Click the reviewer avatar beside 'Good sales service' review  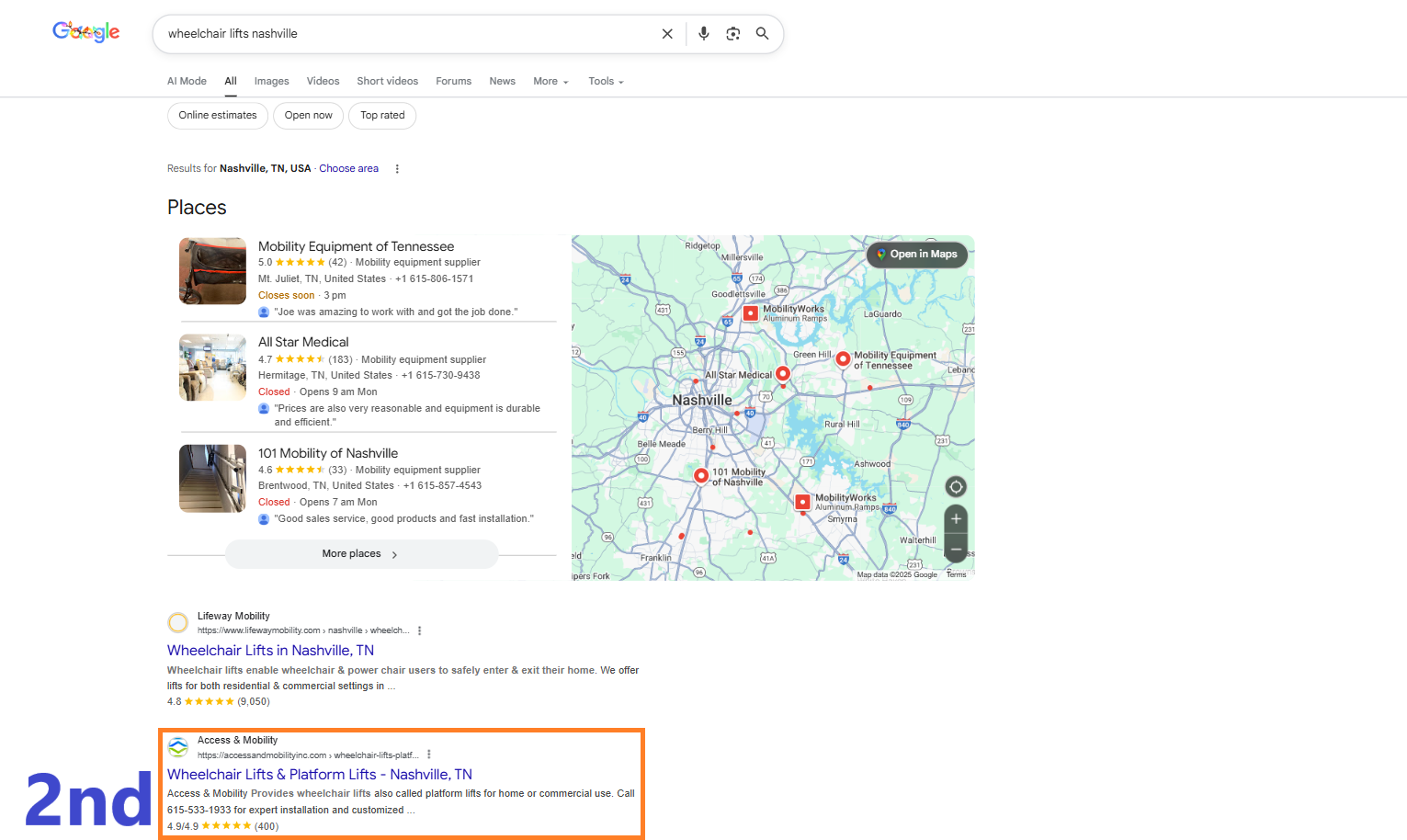[264, 519]
